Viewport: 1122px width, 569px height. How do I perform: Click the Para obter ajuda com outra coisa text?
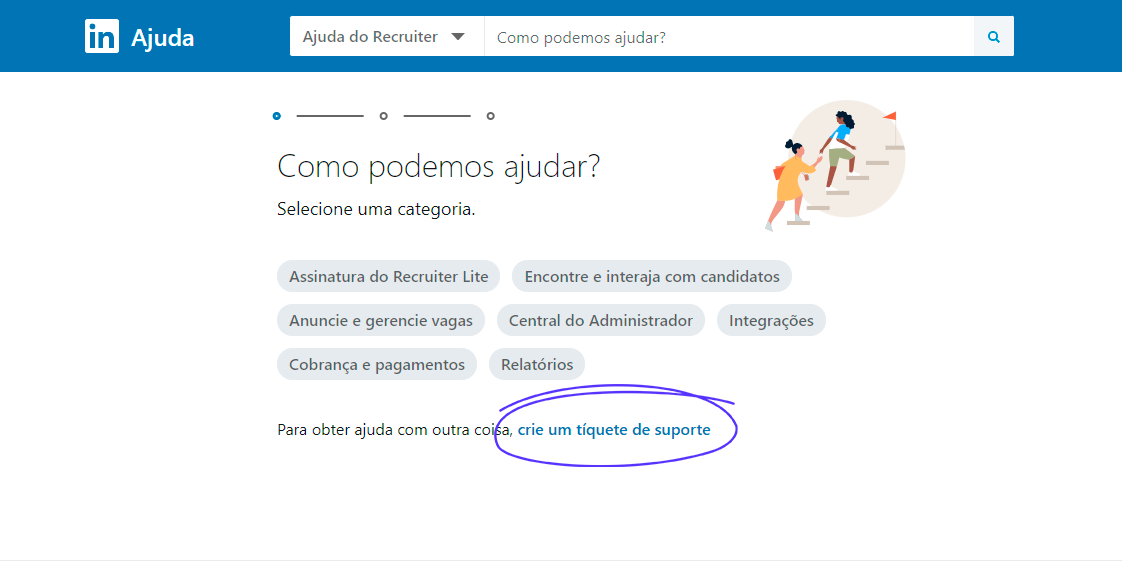pos(395,429)
